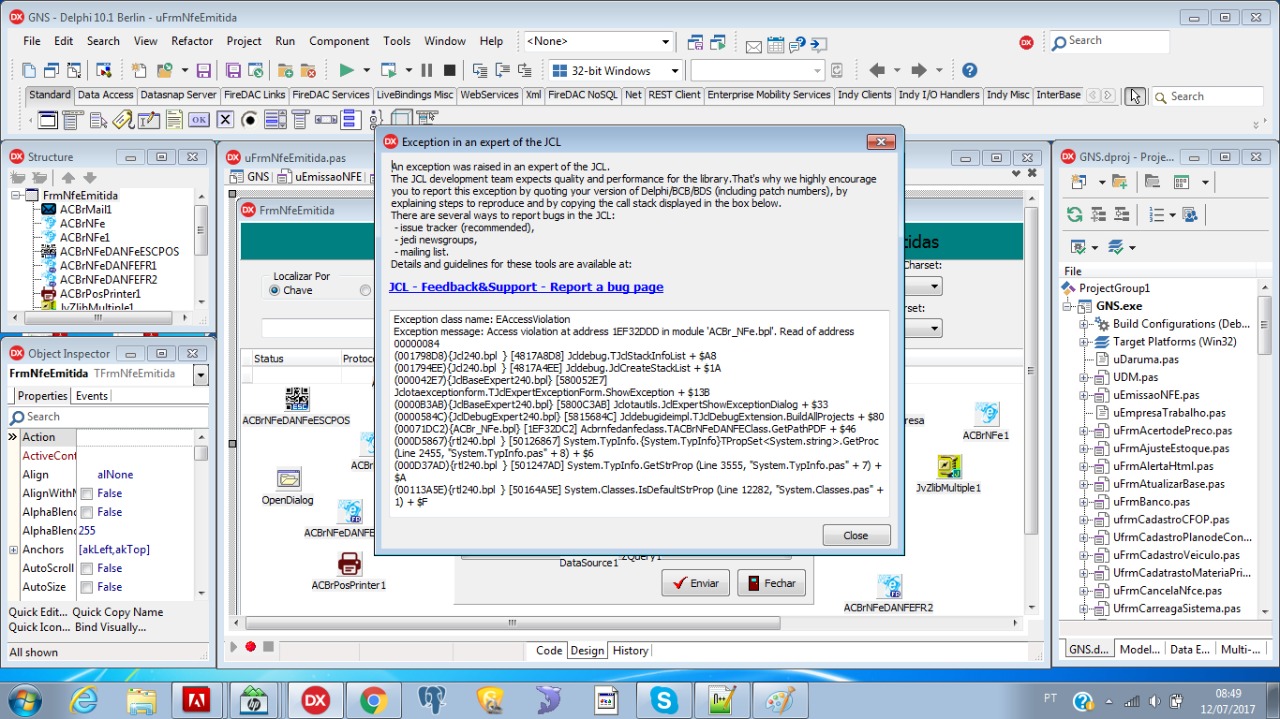Click Bind Visually link in Object Inspector
The image size is (1280, 719).
click(110, 627)
